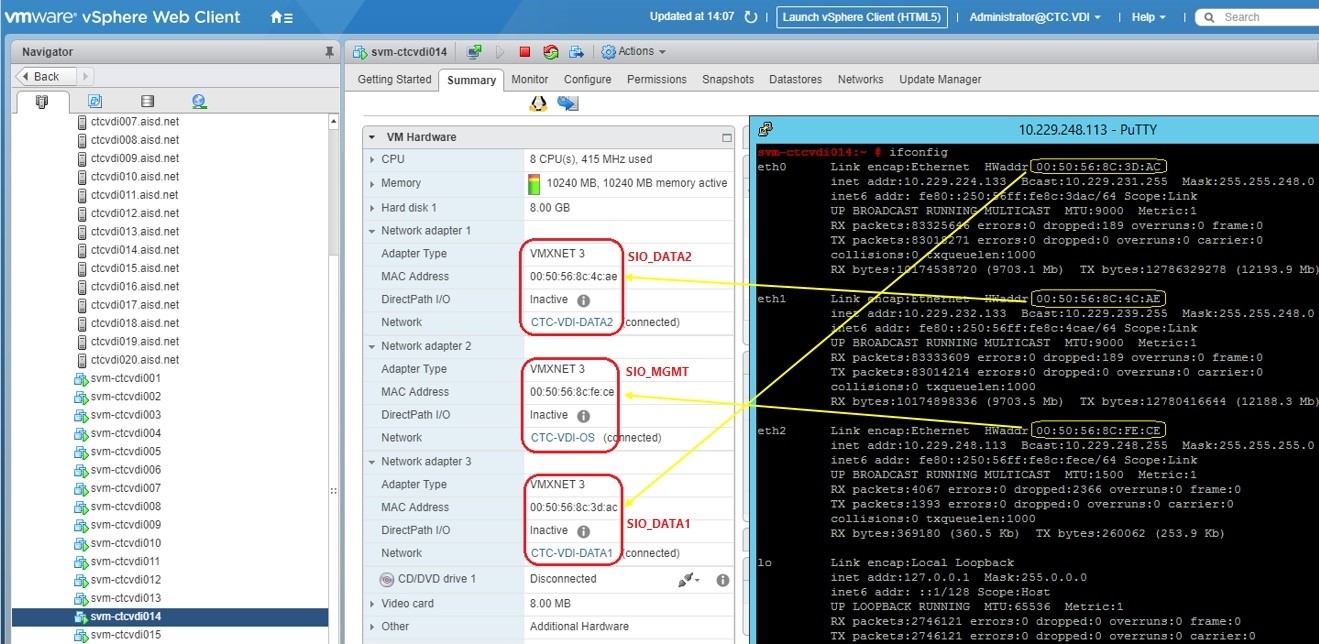Click the Reset VM toolbar icon

coord(551,52)
